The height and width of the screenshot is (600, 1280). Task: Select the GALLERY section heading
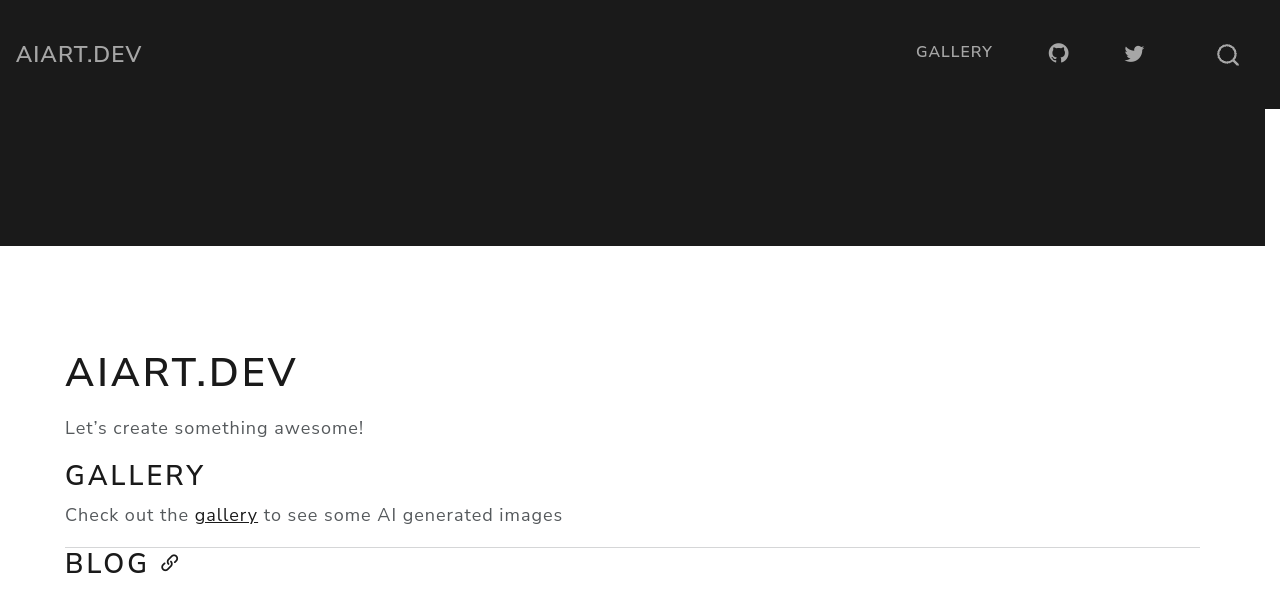[x=135, y=475]
